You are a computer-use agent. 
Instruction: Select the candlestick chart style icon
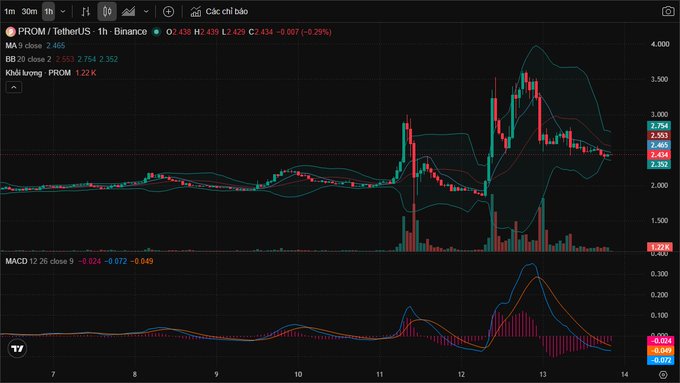pyautogui.click(x=107, y=12)
